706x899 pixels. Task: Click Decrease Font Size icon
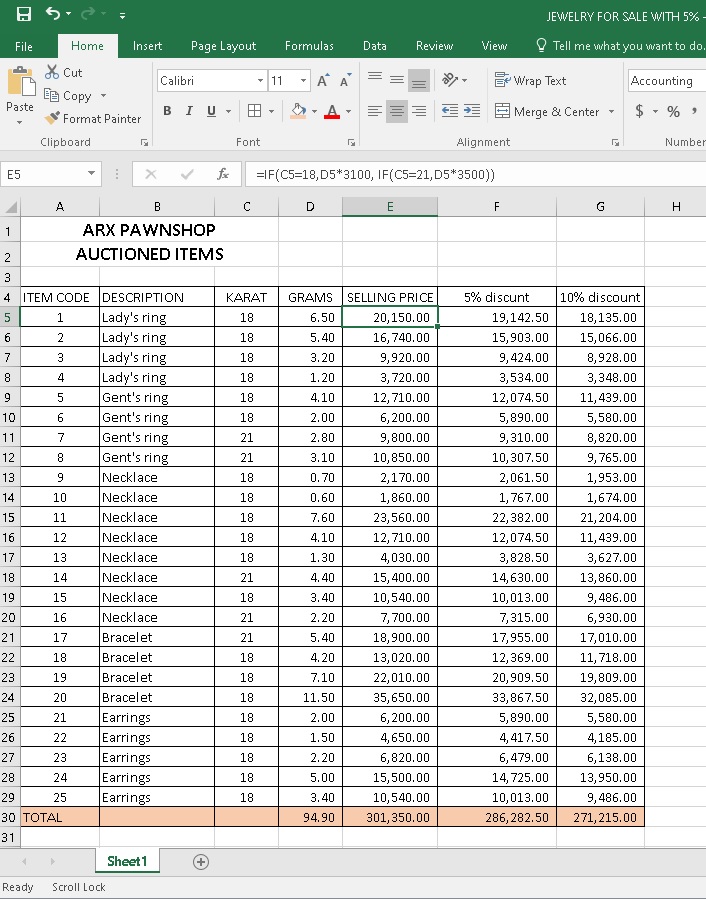(345, 80)
